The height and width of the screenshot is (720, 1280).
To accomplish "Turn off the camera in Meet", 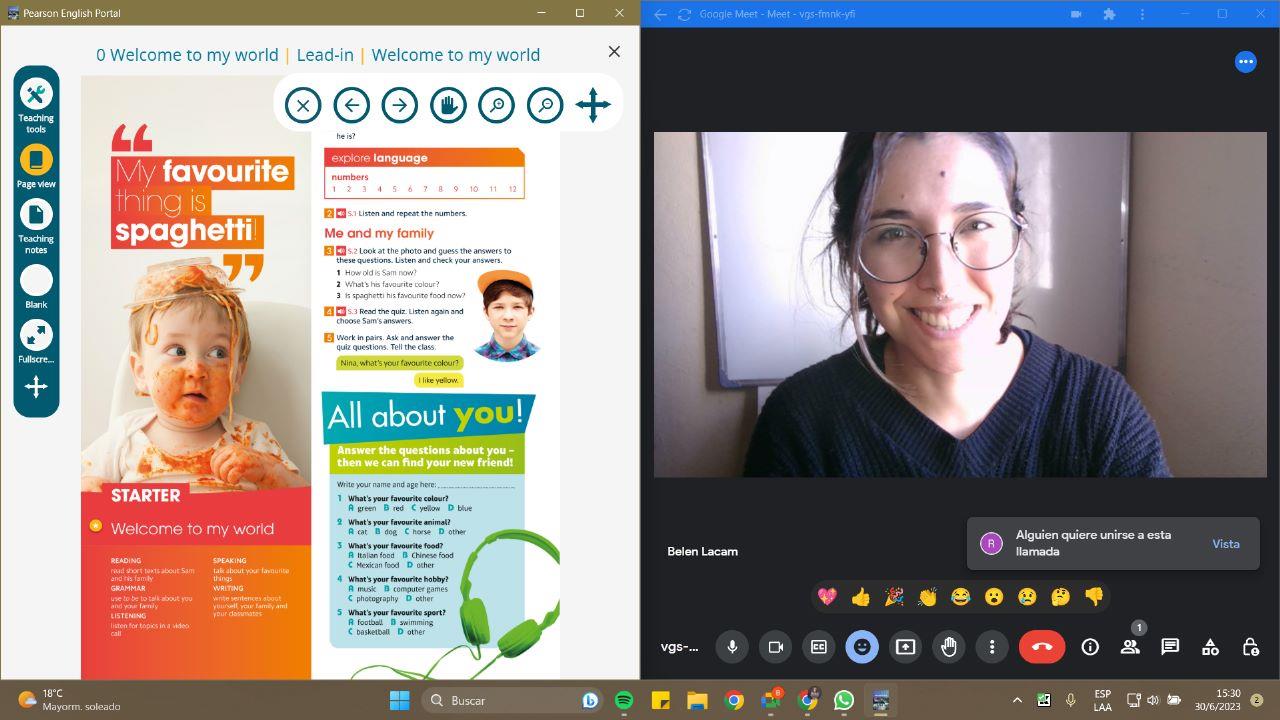I will click(775, 647).
